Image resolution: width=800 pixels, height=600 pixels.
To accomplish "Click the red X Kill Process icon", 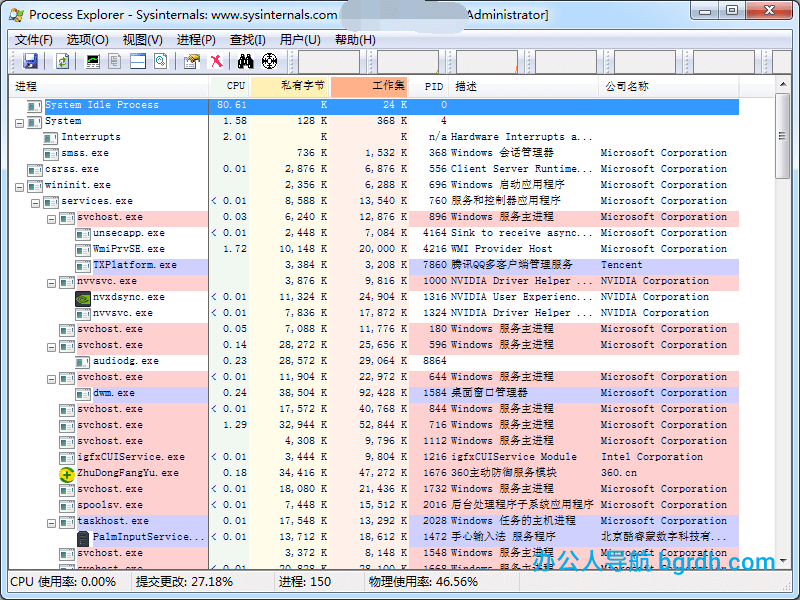I will coord(216,62).
